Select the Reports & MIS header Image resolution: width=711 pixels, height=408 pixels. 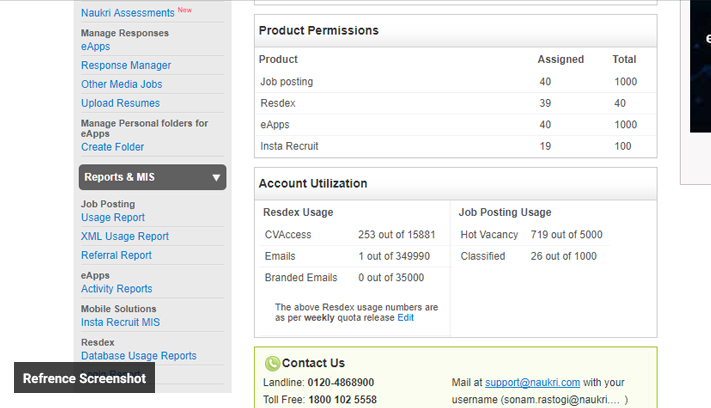coord(119,178)
